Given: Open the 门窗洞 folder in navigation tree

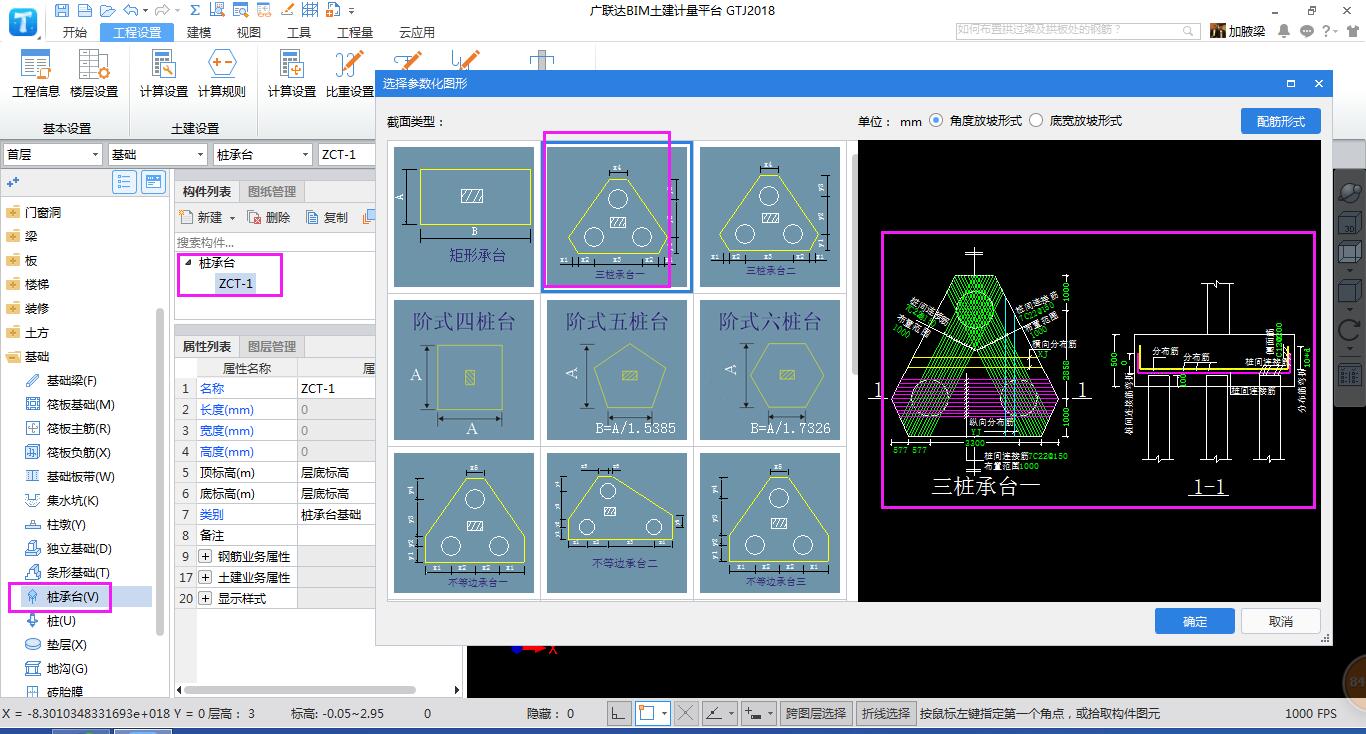Looking at the screenshot, I should click(x=35, y=213).
